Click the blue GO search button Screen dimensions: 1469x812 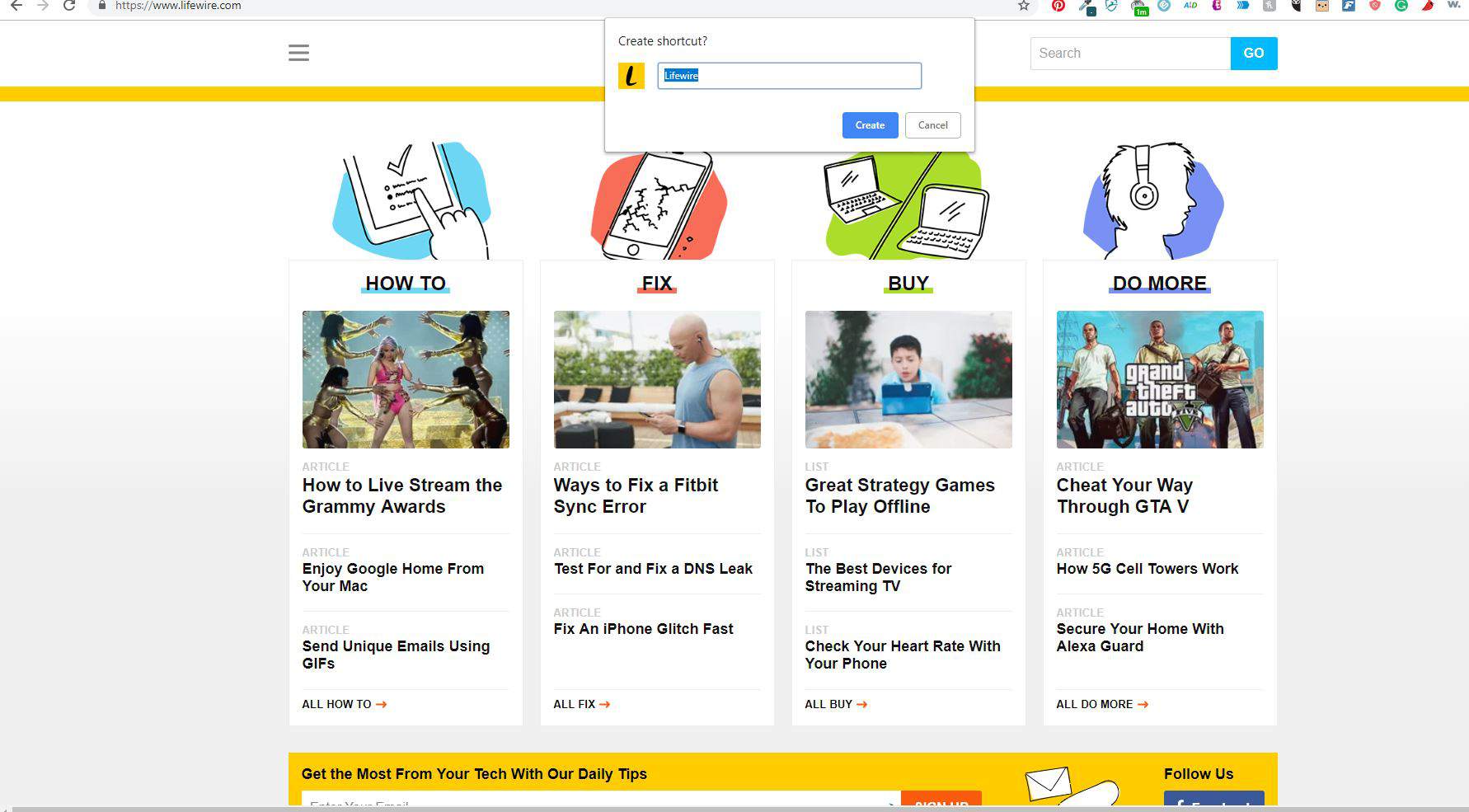coord(1254,54)
